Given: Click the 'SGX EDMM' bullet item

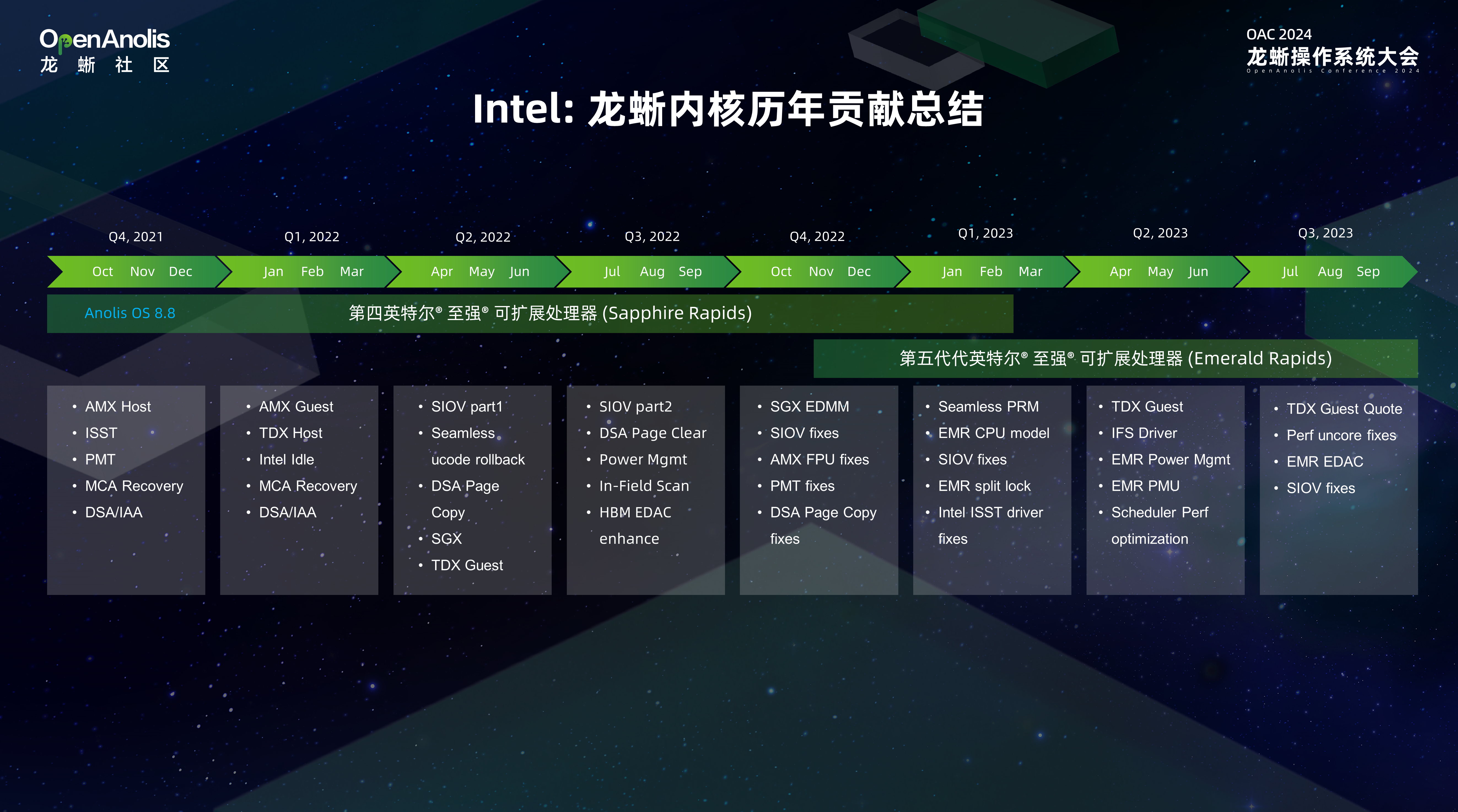Looking at the screenshot, I should point(809,406).
